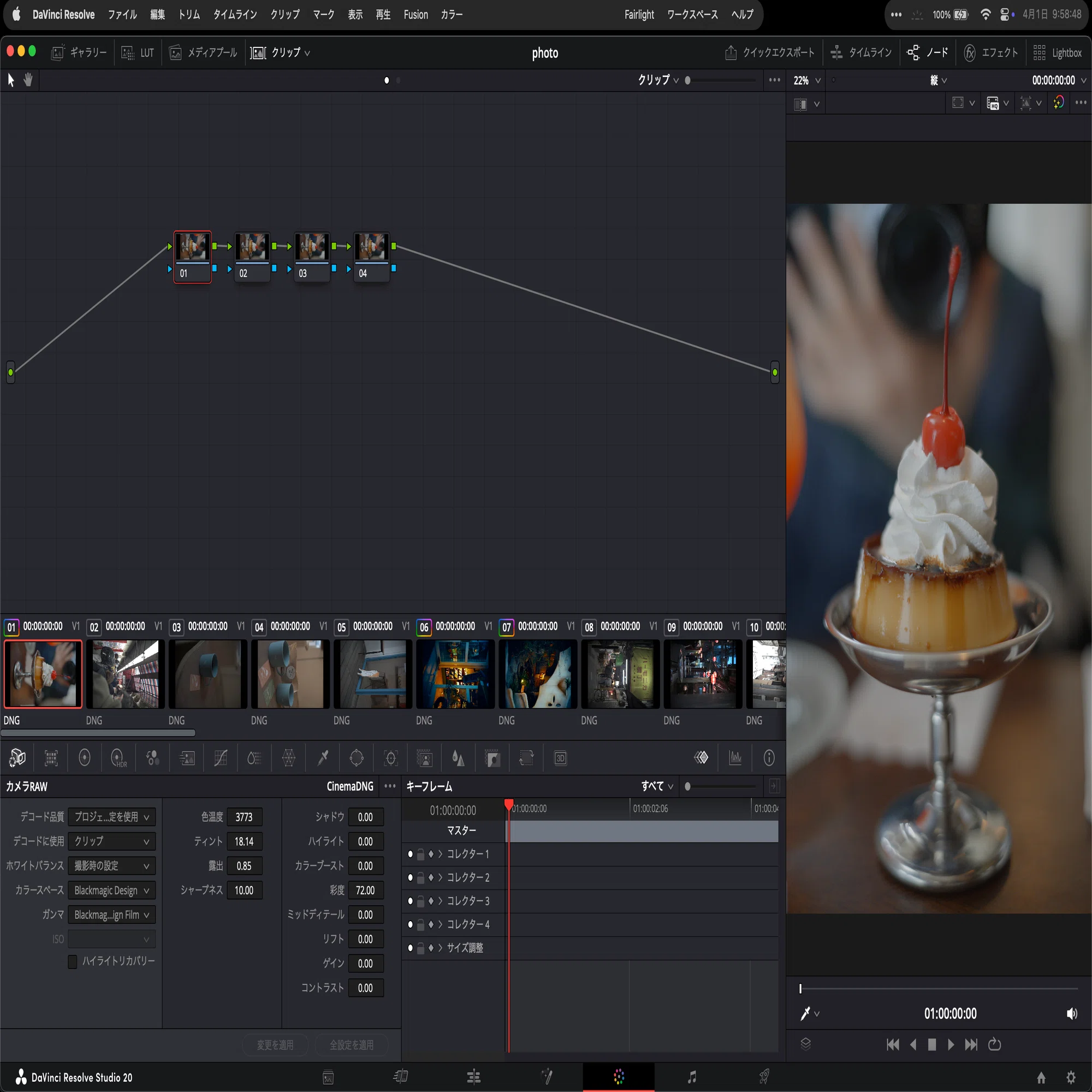Open the Magic Mask palette
This screenshot has height=1092, width=1092.
(424, 758)
